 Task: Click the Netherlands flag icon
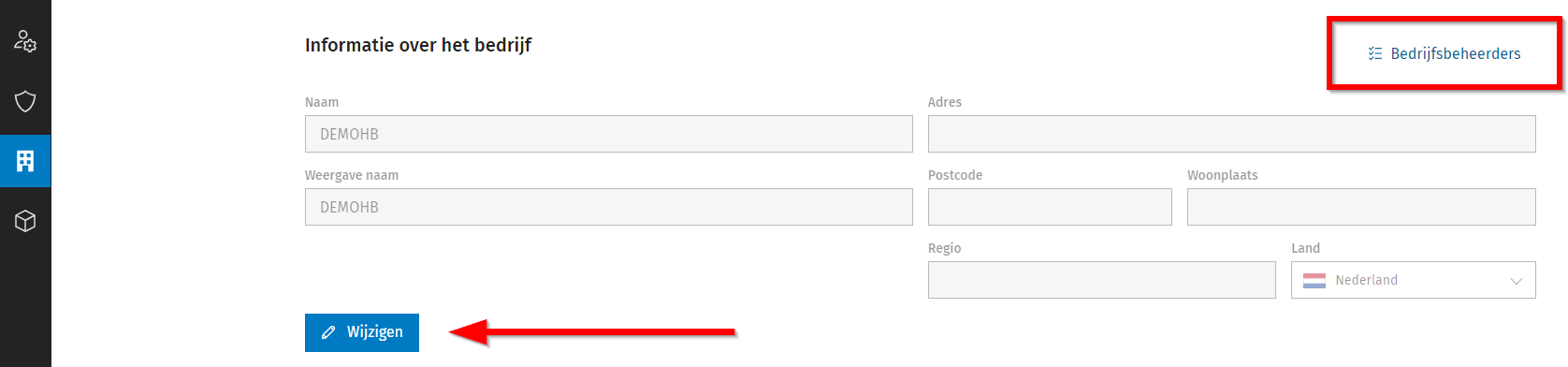tap(1314, 280)
